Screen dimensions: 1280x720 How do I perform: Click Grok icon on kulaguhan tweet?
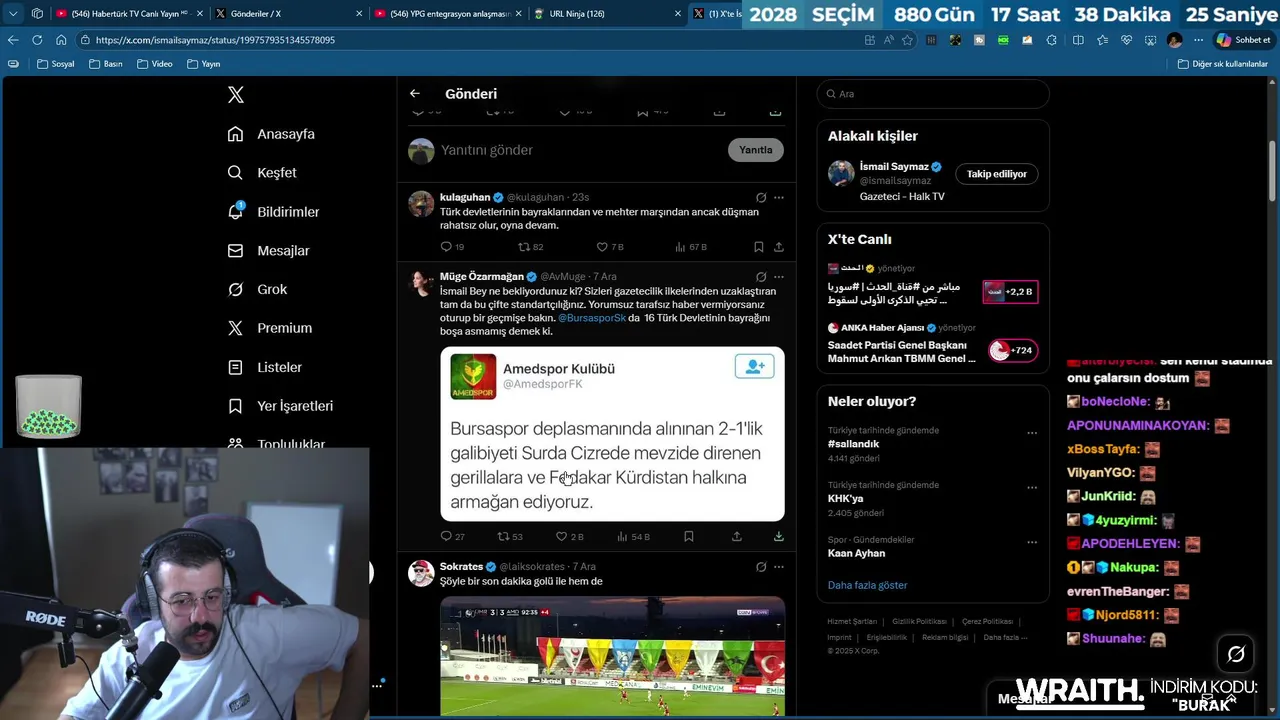click(x=761, y=198)
